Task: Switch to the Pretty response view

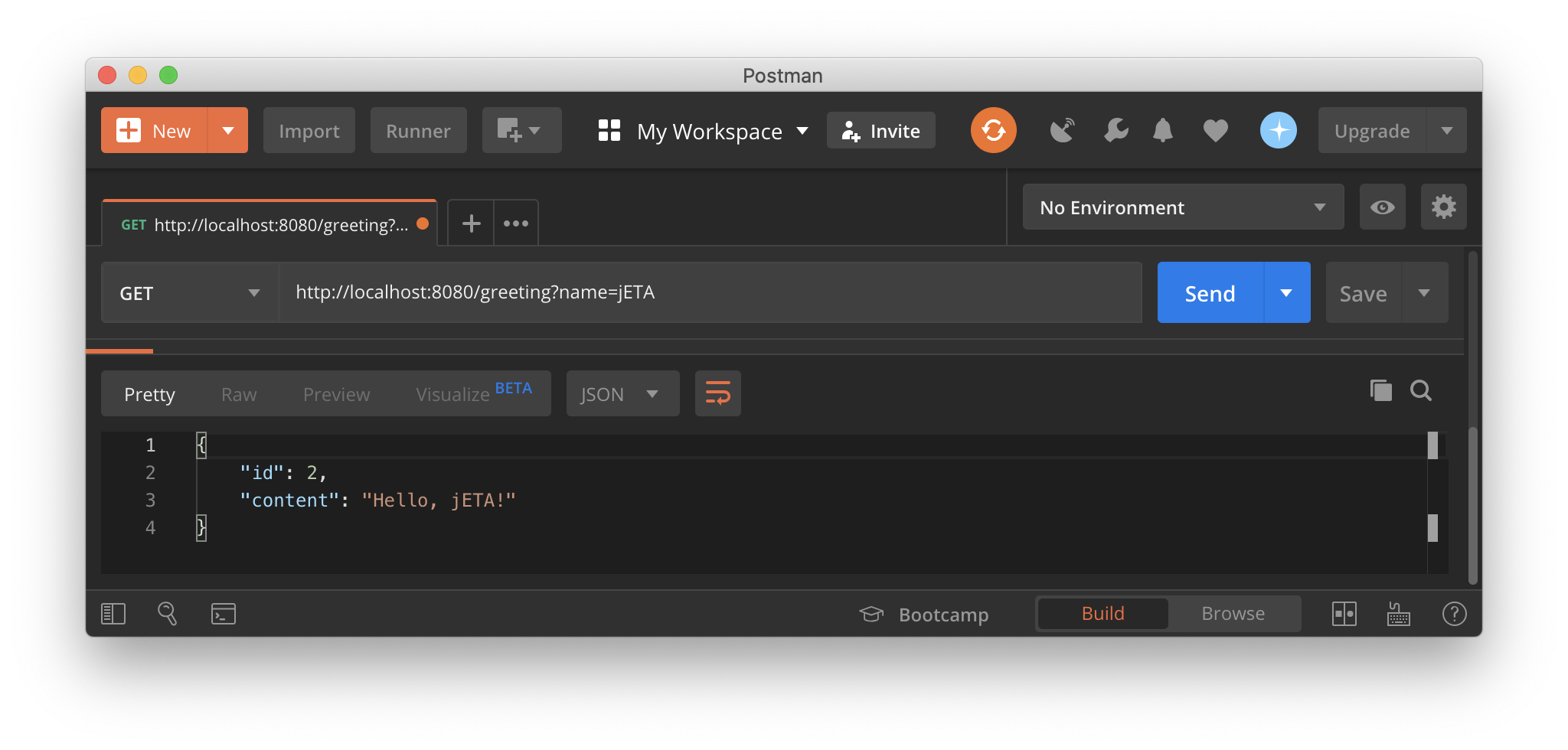Action: pos(149,394)
